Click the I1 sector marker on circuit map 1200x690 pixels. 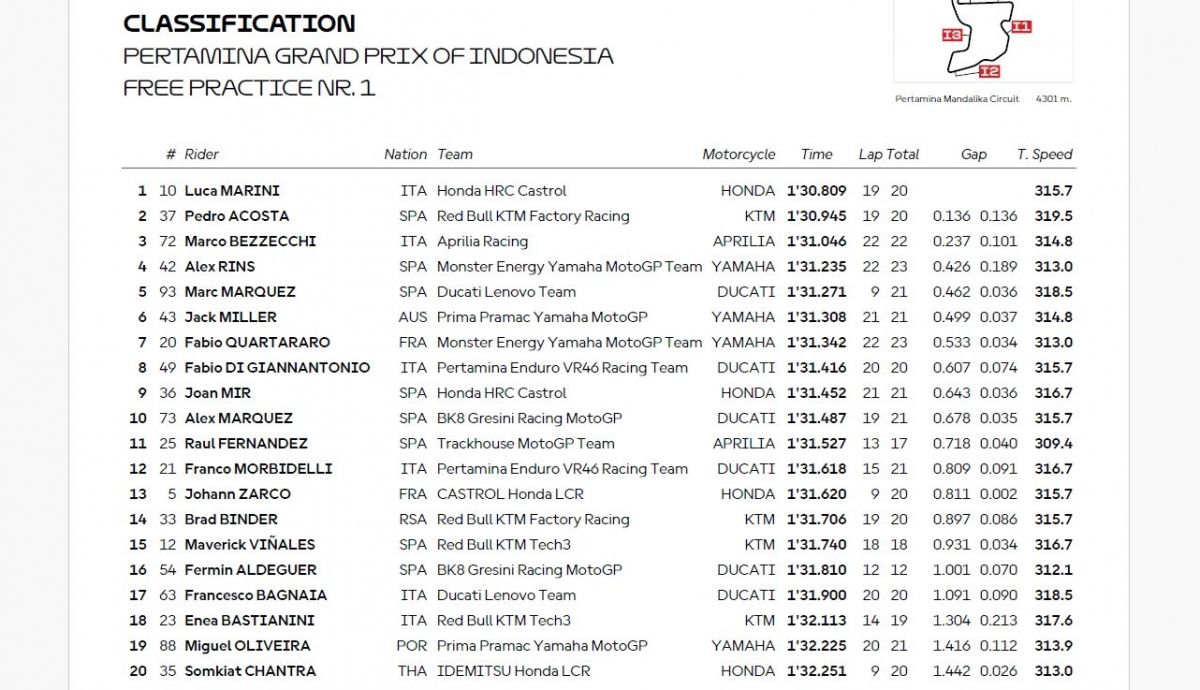click(1020, 27)
